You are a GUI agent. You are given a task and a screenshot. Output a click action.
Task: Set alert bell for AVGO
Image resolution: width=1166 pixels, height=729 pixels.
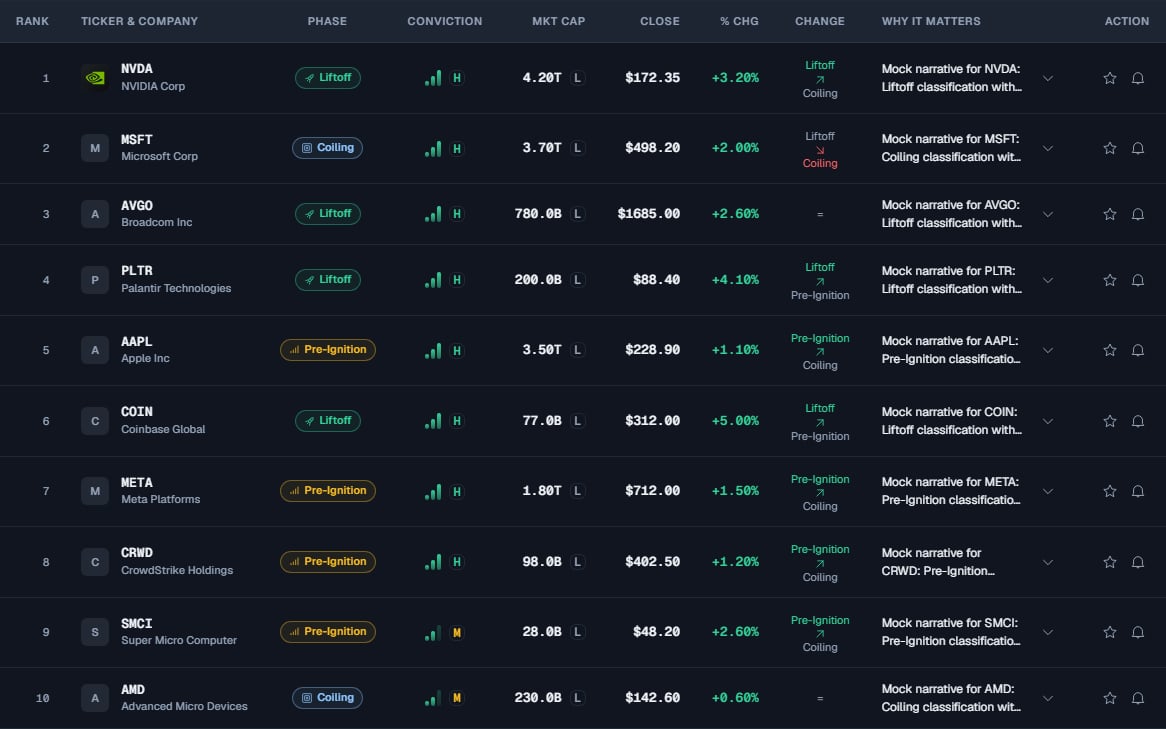(x=1138, y=214)
